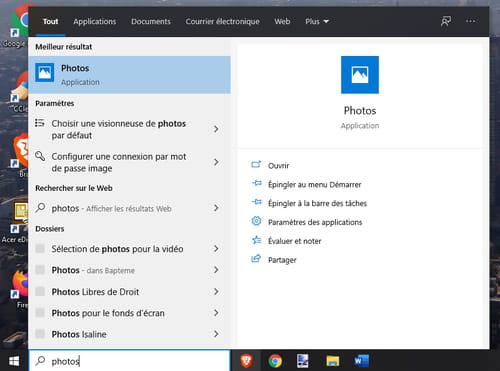Screen dimensions: 500x371
Task: Open Word from the taskbar
Action: tap(361, 361)
